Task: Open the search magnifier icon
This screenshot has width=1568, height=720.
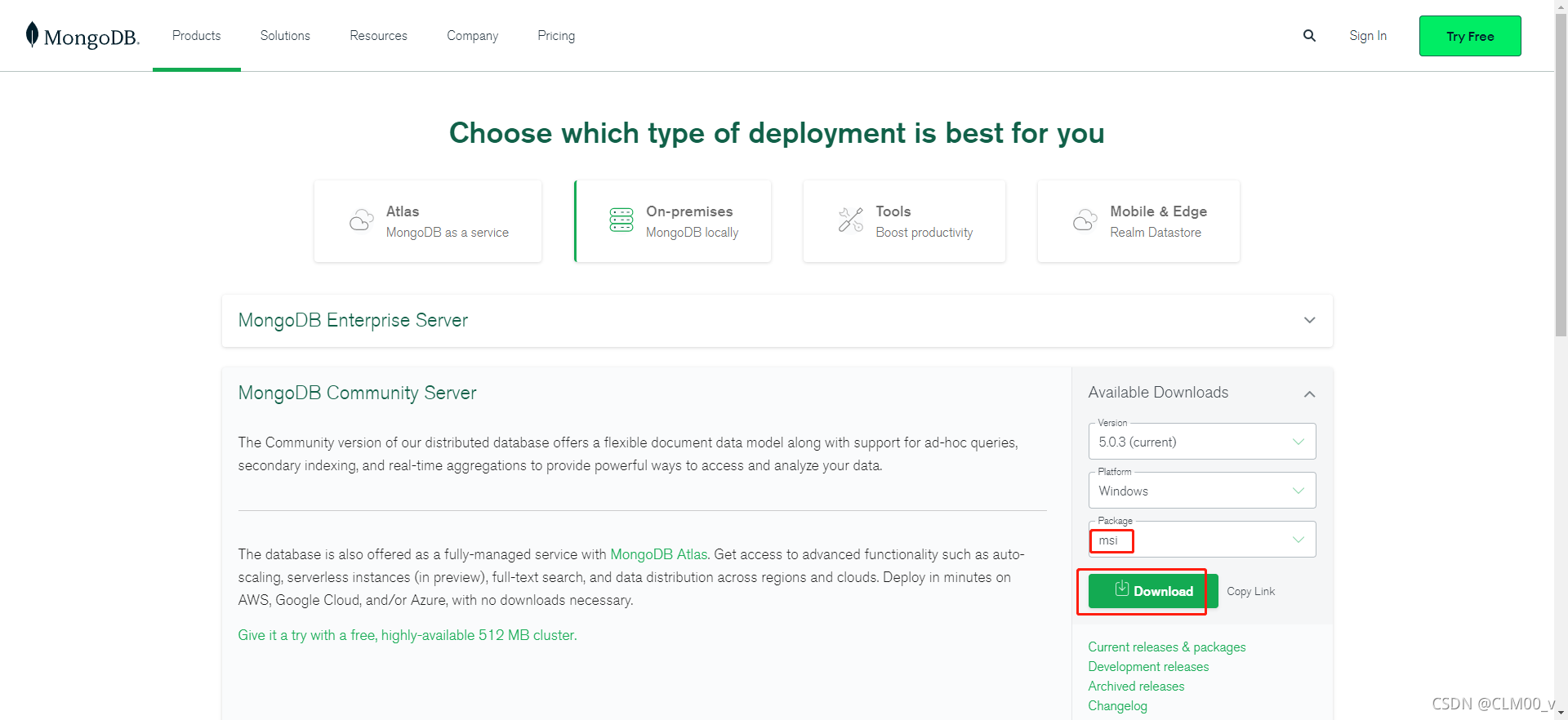Action: tap(1309, 36)
